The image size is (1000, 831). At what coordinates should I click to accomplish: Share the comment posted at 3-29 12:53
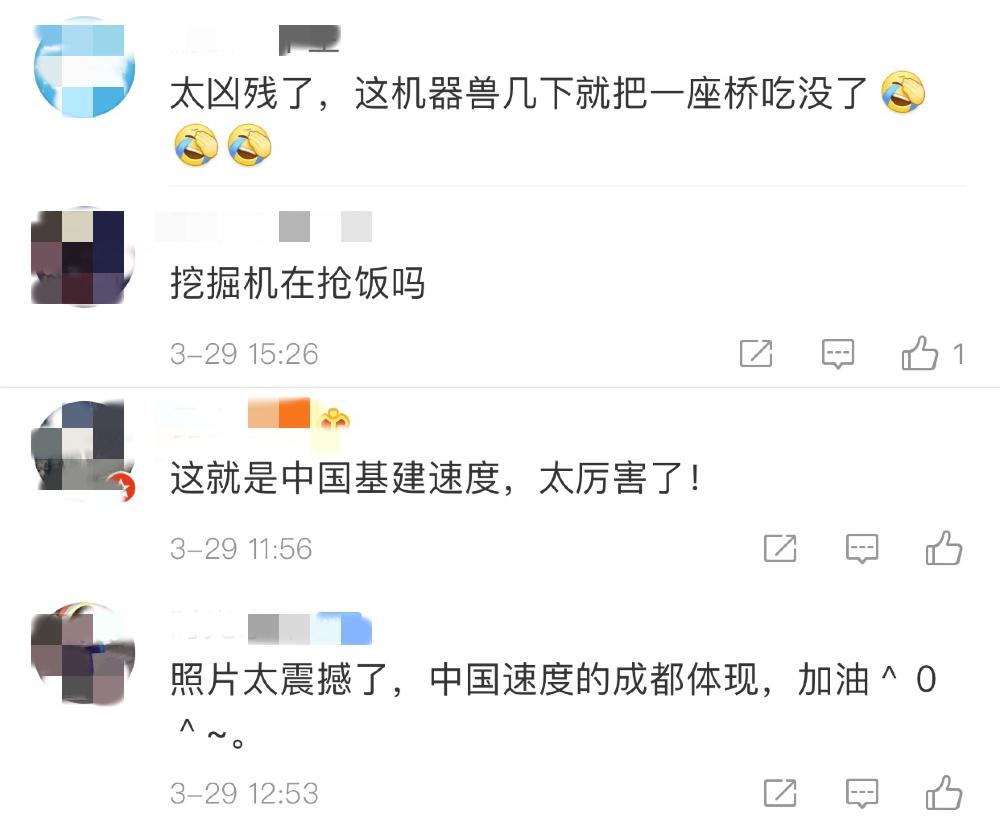(780, 793)
